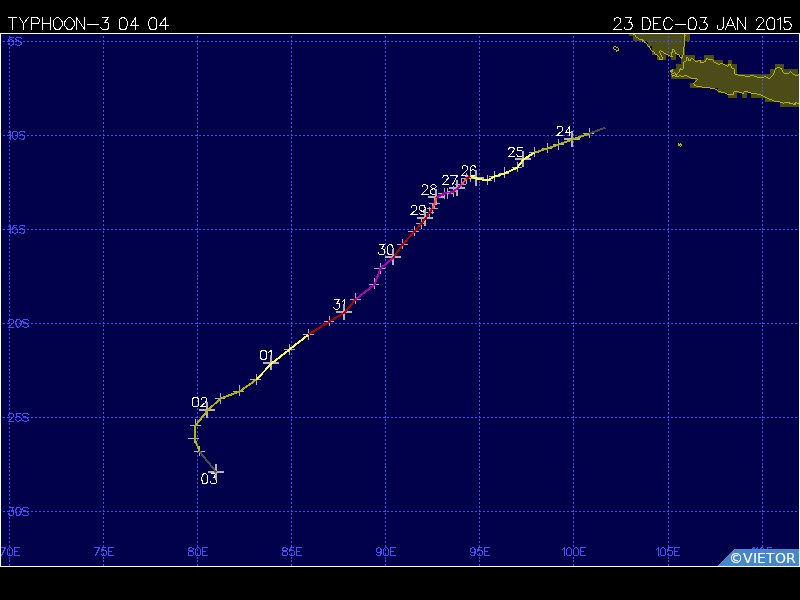Click the 15S latitude label
The width and height of the screenshot is (800, 600).
pos(17,229)
